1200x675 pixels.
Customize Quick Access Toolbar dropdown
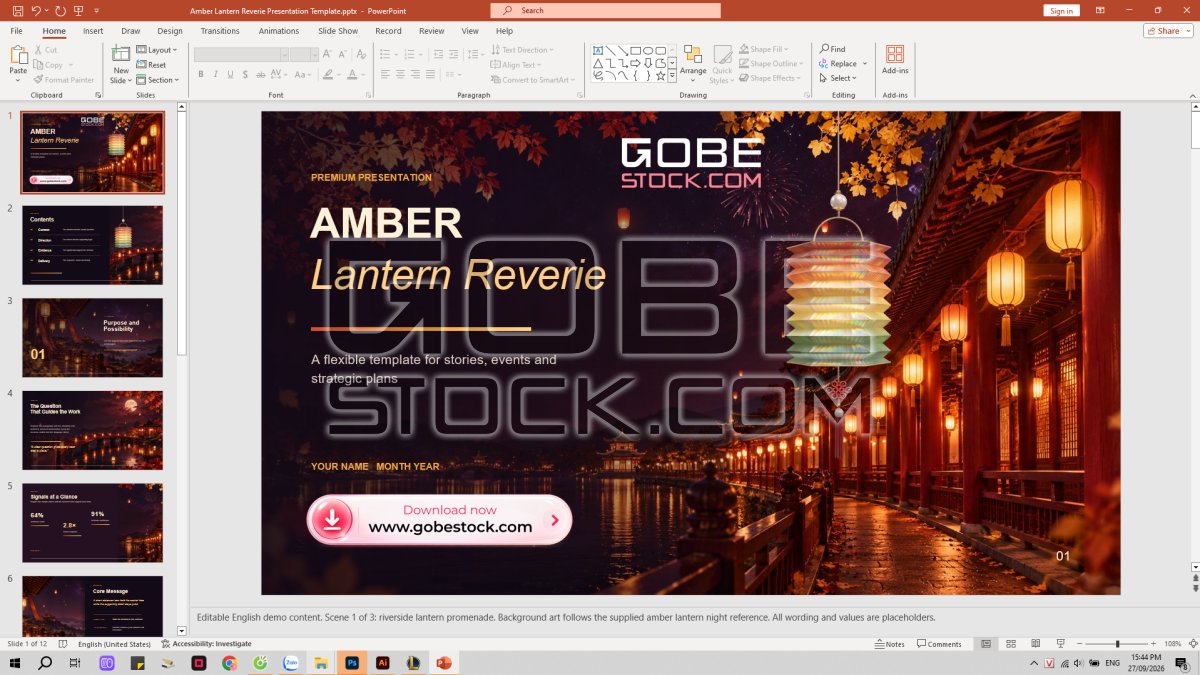pos(98,10)
